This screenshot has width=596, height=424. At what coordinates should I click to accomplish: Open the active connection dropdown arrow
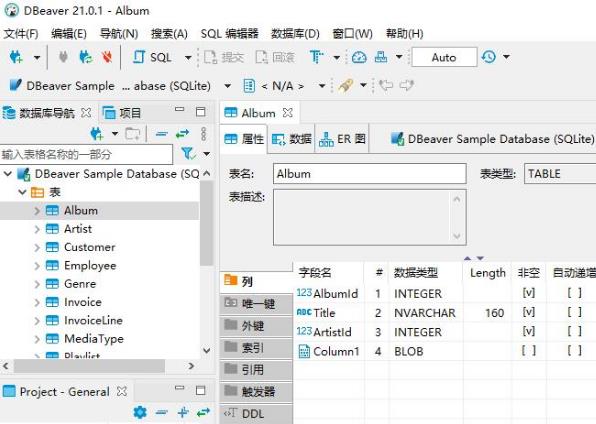point(228,86)
